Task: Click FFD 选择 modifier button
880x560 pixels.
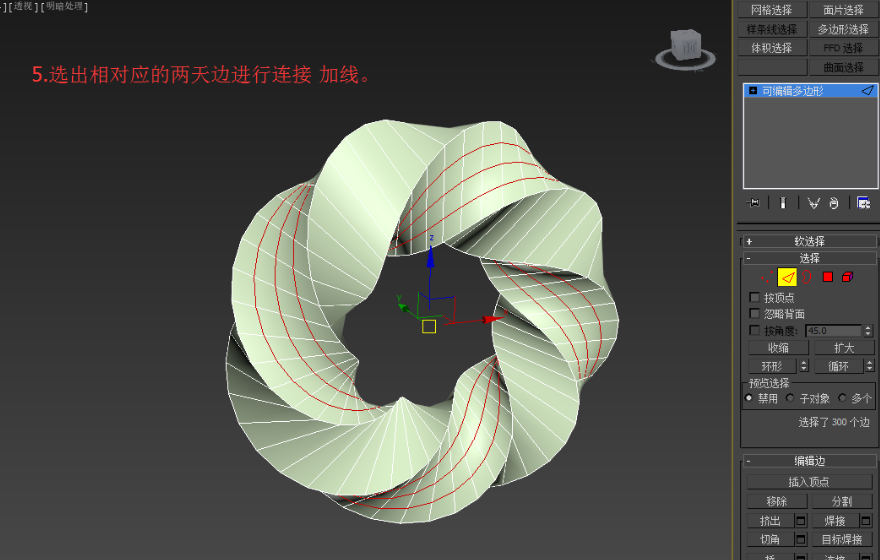Action: [x=844, y=48]
